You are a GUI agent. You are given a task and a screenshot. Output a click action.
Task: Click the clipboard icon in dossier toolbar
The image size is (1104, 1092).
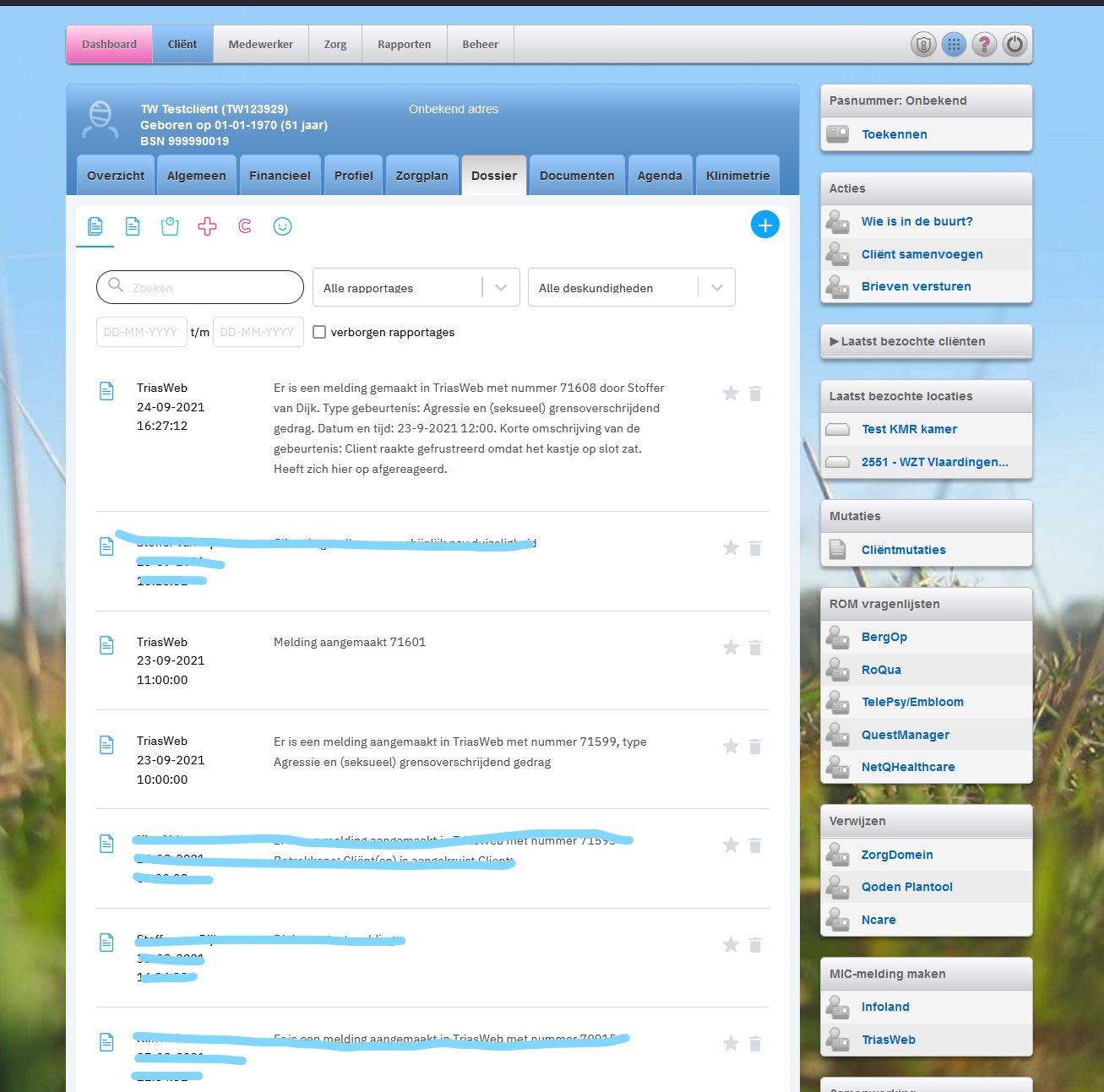click(170, 226)
